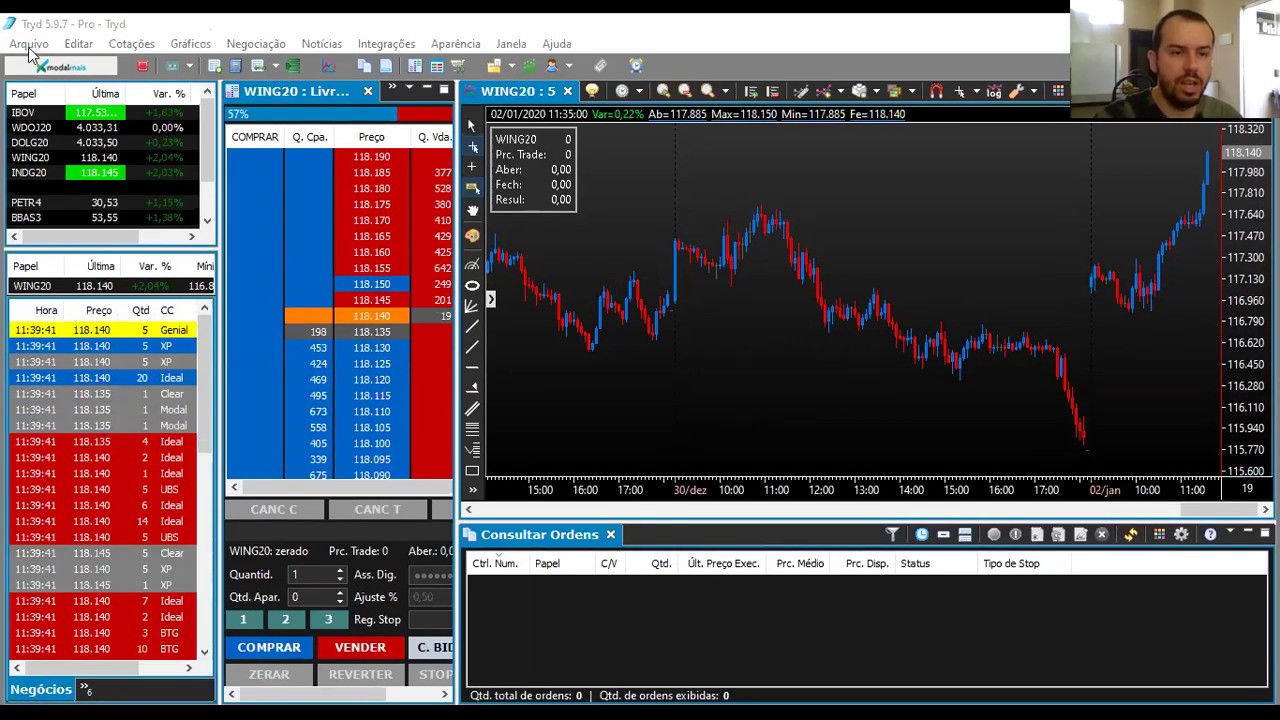Image resolution: width=1280 pixels, height=720 pixels.
Task: Click the alarm clock icon in main toolbar
Action: (636, 66)
